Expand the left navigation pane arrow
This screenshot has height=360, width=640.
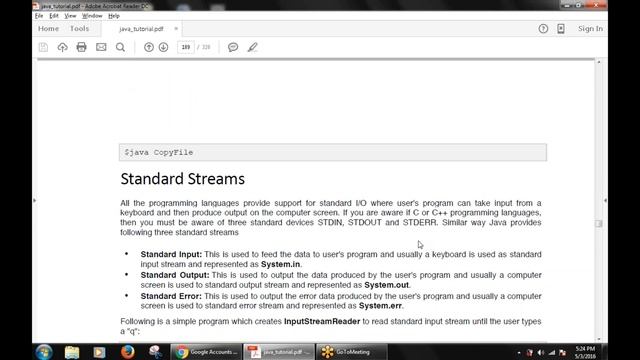point(34,200)
